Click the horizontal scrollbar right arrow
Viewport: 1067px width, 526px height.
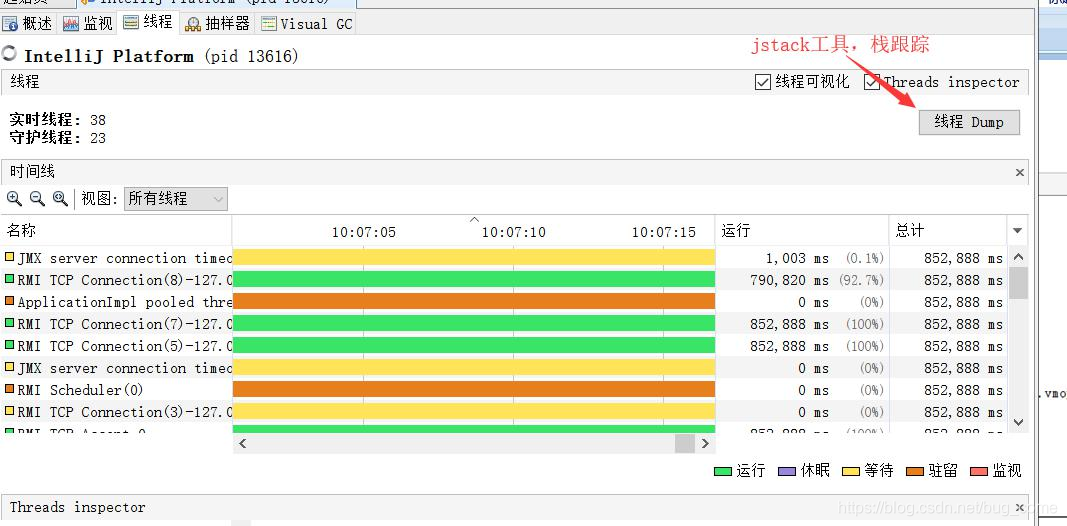(705, 444)
